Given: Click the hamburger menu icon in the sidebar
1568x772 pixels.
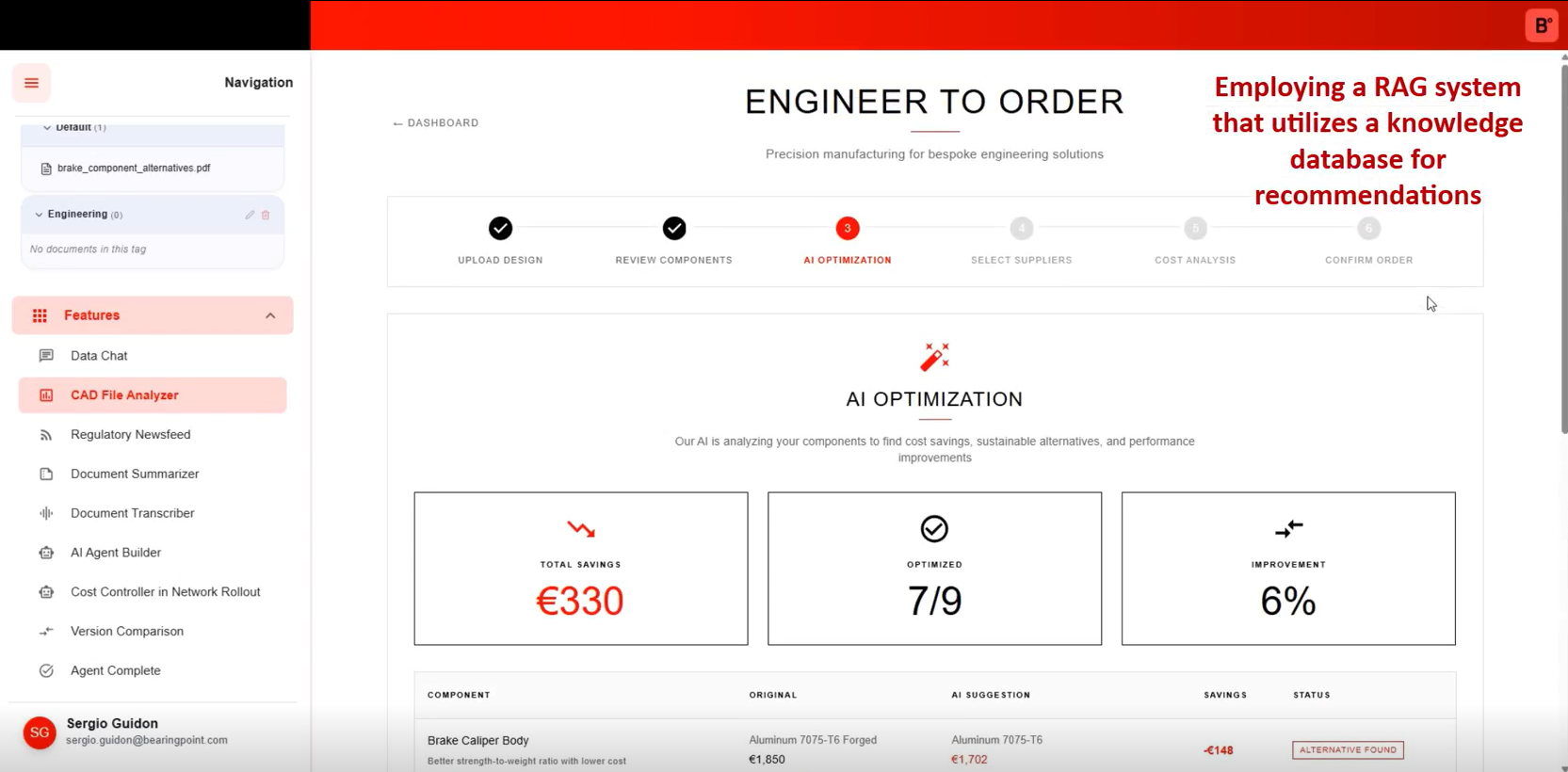Looking at the screenshot, I should pyautogui.click(x=31, y=83).
